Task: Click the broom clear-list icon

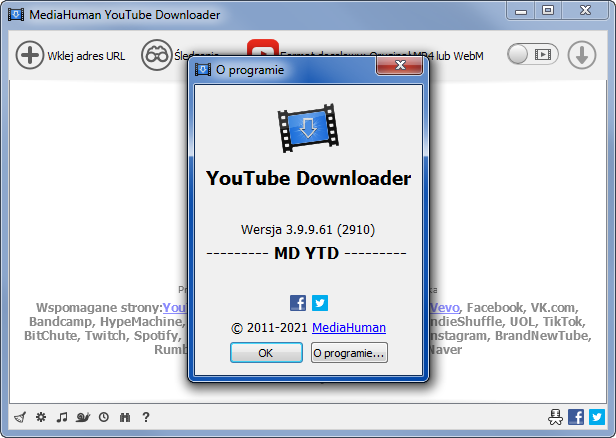Action: tap(20, 417)
